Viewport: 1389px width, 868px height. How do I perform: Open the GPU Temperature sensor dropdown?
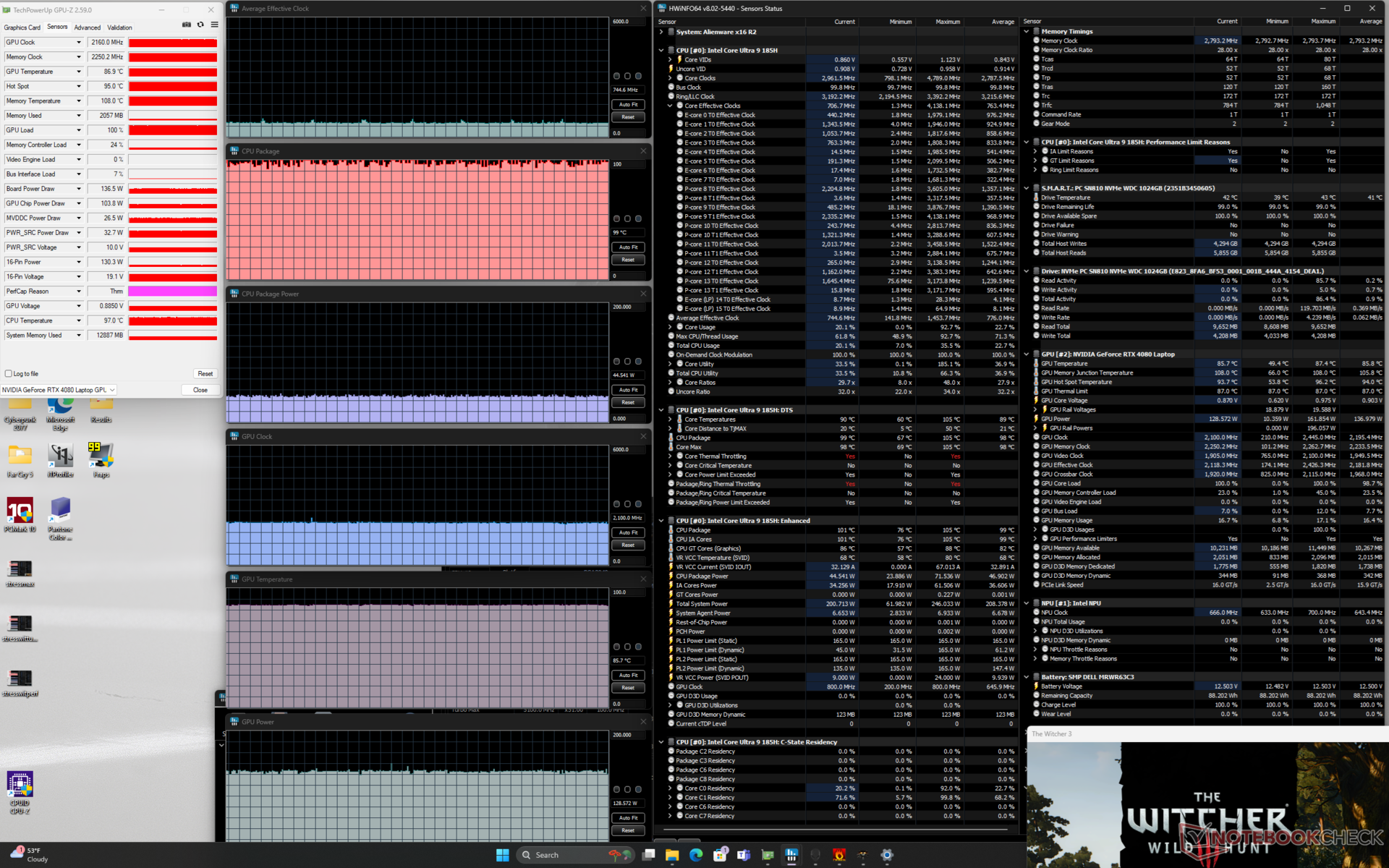[x=79, y=72]
